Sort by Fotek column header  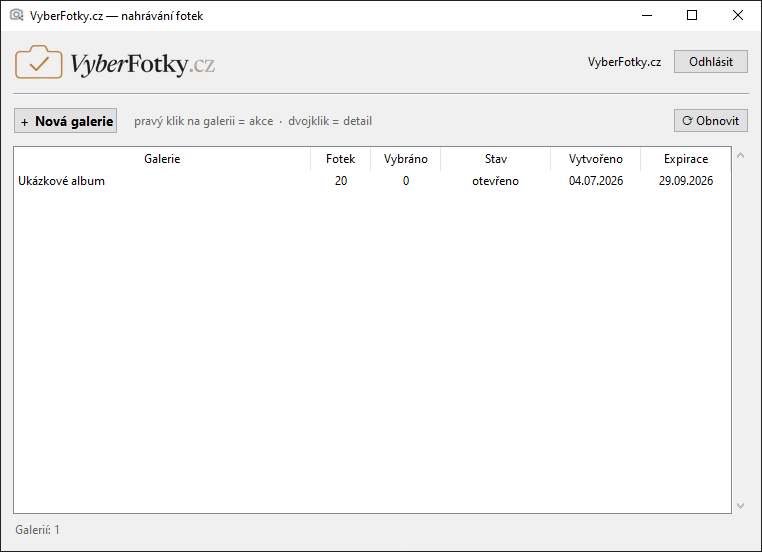coord(341,159)
